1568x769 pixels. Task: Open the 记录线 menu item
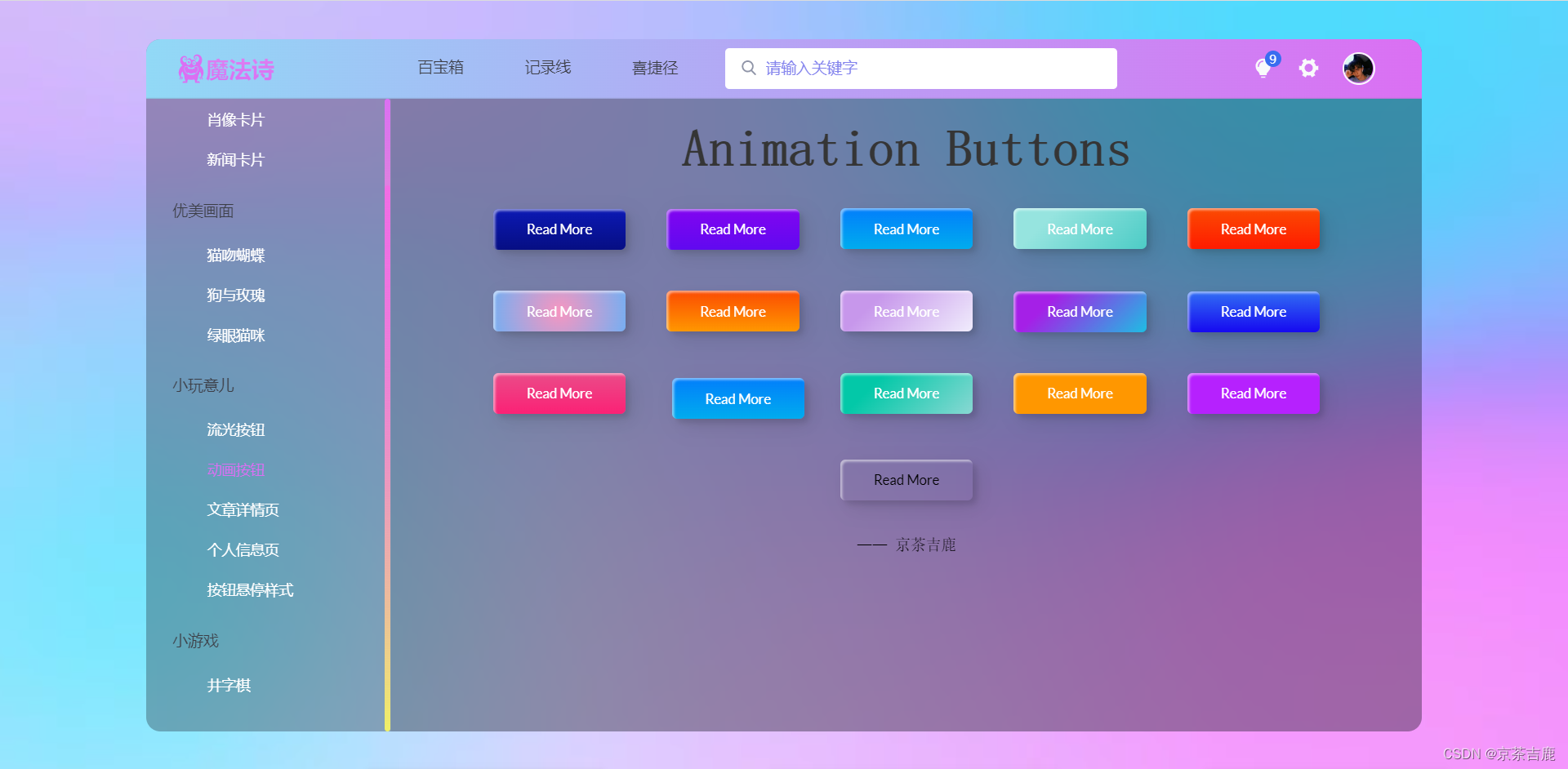[x=547, y=68]
